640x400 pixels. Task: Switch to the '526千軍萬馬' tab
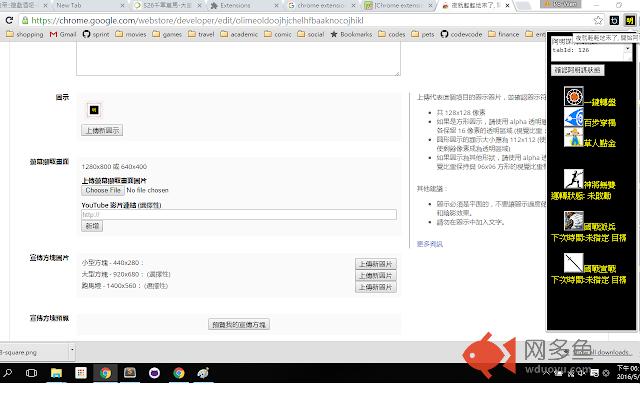click(167, 5)
